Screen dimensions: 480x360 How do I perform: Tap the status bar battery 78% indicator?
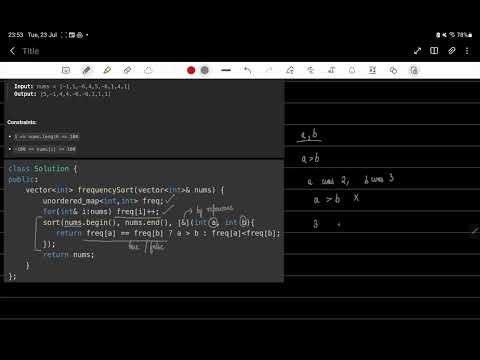[x=464, y=35]
